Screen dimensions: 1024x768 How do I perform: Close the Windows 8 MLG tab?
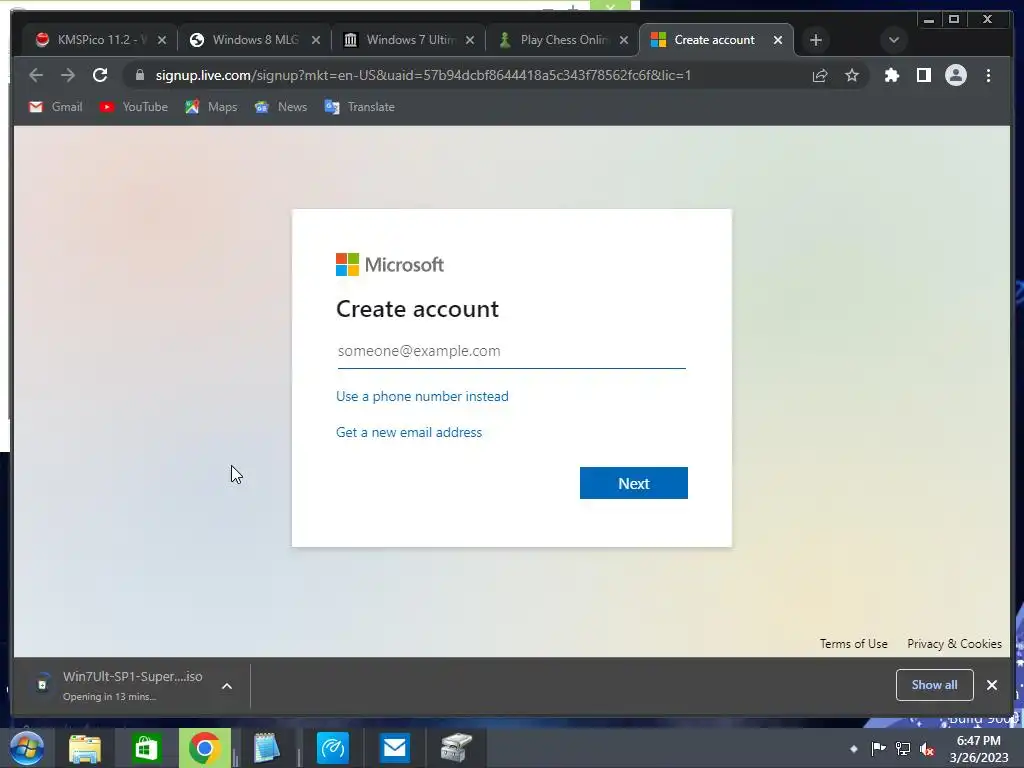click(x=316, y=40)
